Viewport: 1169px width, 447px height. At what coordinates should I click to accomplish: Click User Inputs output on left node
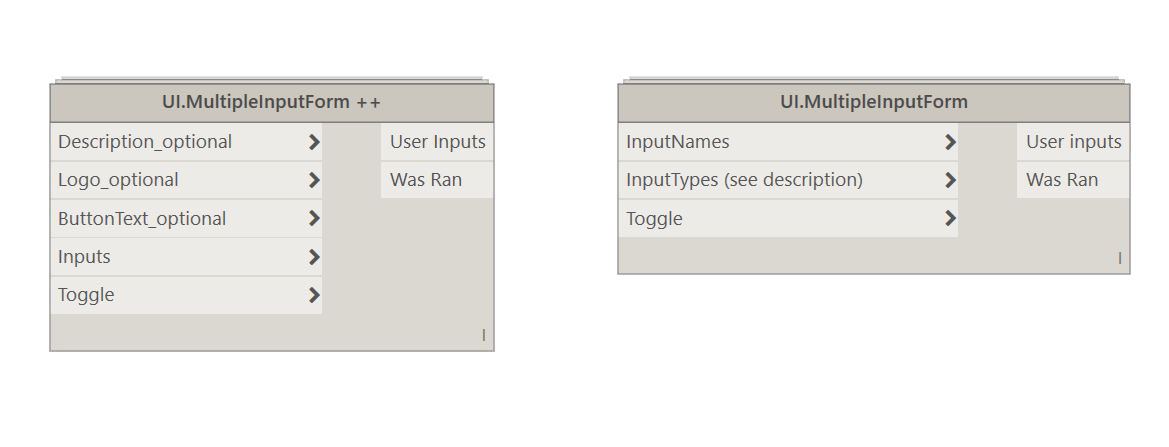coord(437,142)
